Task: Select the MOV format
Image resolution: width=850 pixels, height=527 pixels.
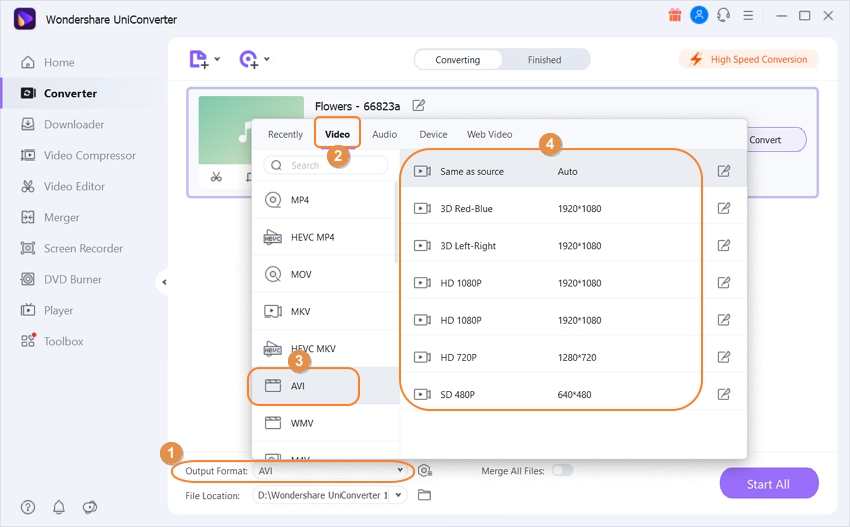Action: [x=326, y=274]
